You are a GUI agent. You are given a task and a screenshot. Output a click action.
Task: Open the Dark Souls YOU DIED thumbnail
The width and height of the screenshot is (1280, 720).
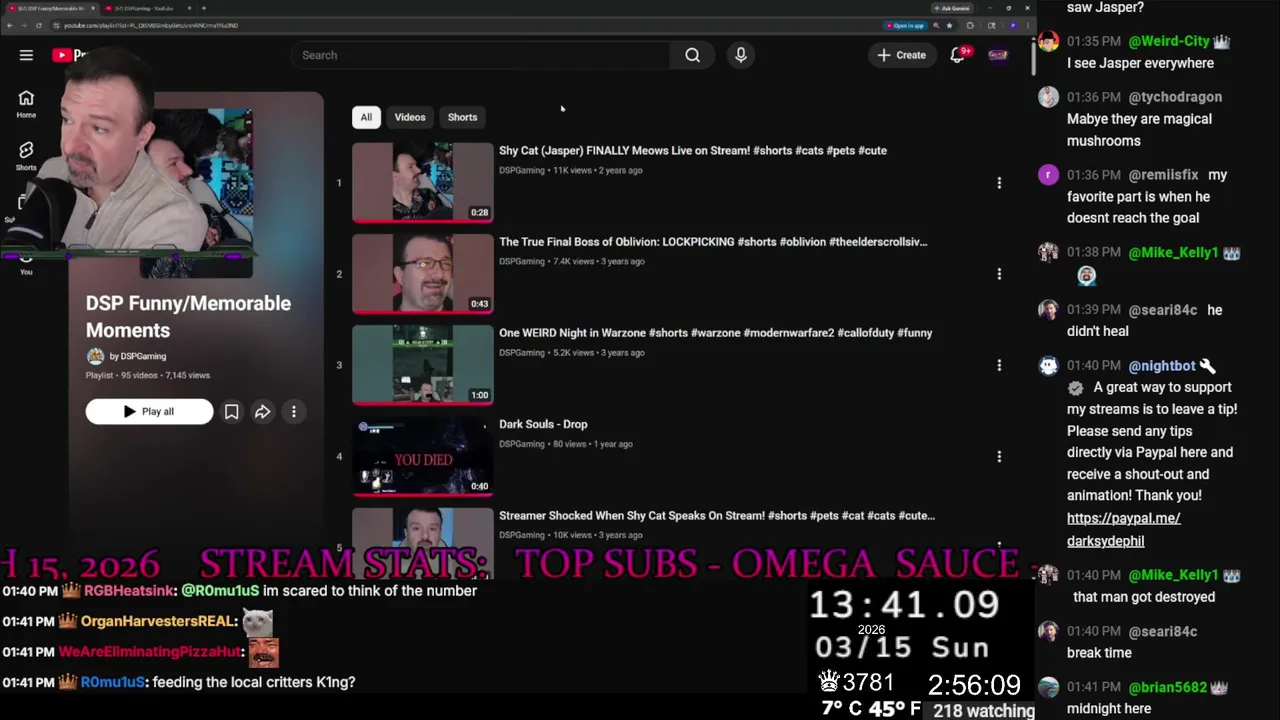(x=423, y=456)
